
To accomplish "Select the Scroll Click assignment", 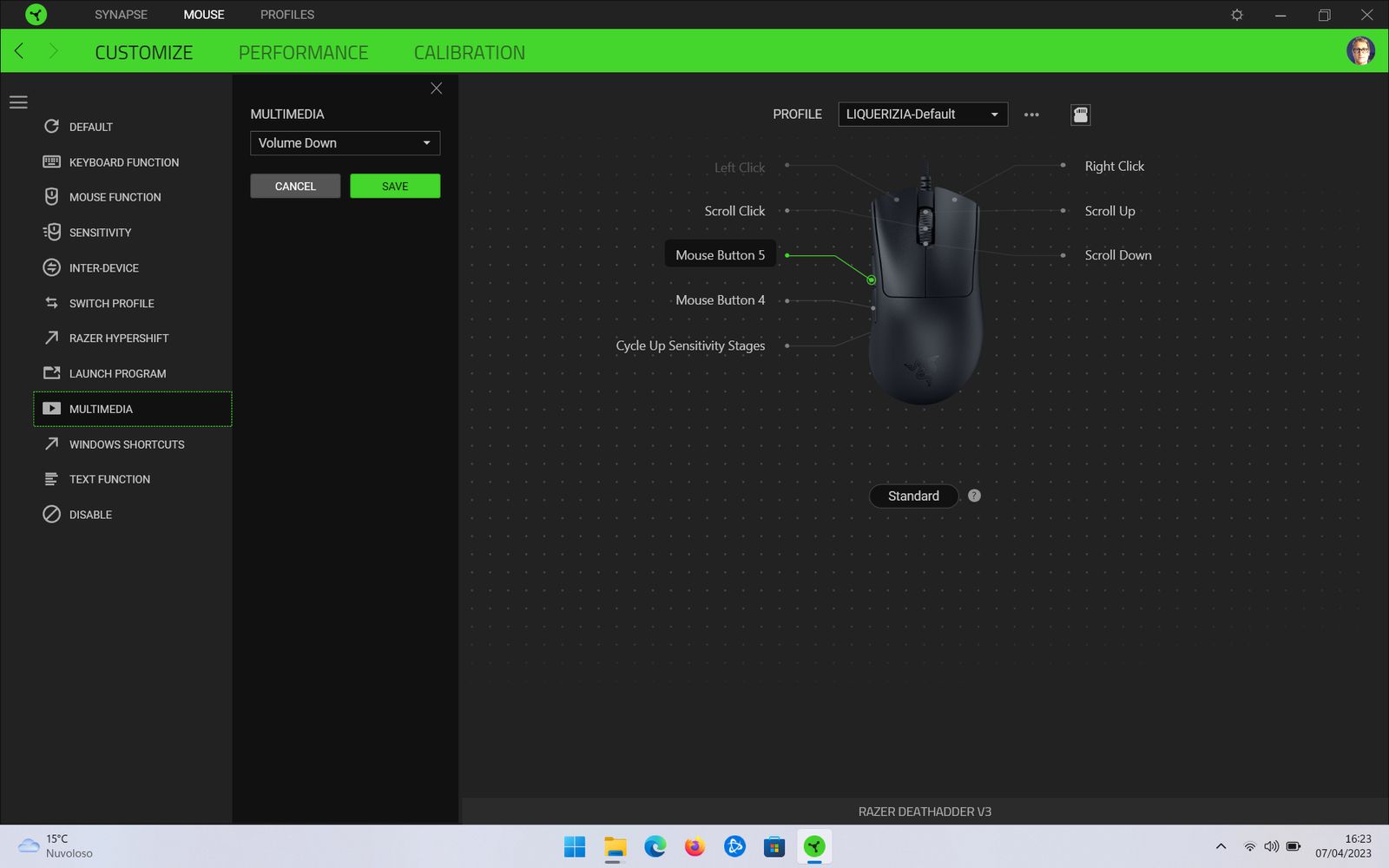I will coord(734,211).
